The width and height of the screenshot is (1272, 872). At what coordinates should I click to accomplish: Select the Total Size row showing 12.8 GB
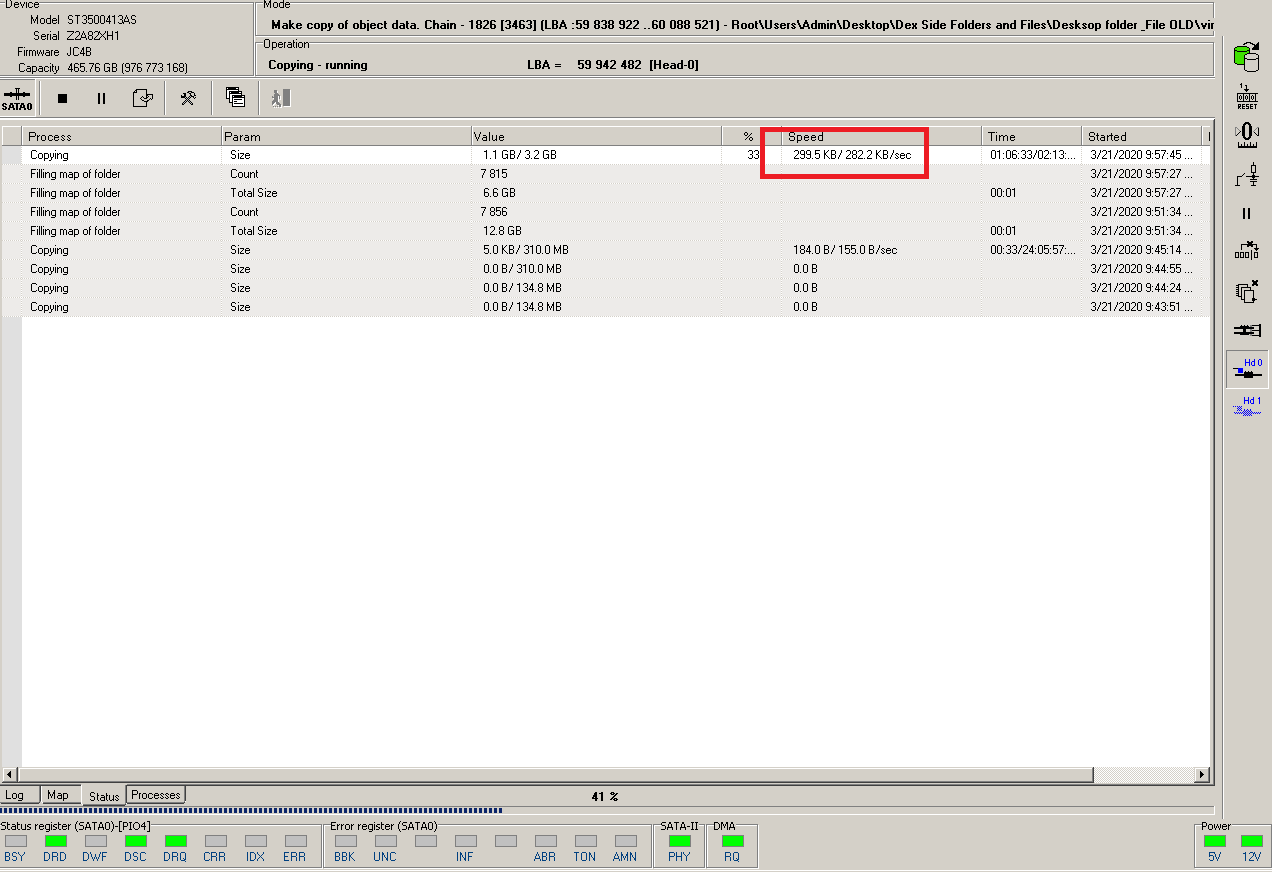[606, 231]
